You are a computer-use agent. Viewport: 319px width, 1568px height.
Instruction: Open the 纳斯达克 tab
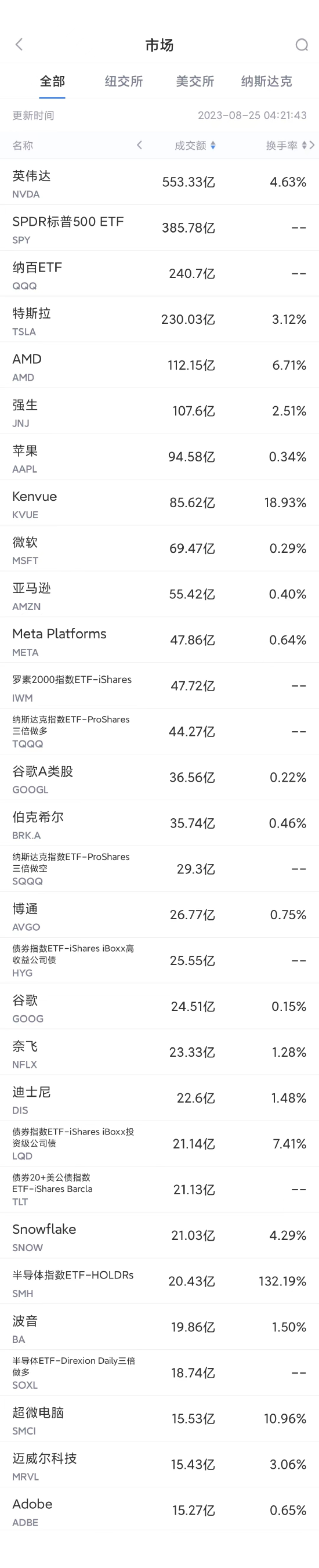pos(266,81)
